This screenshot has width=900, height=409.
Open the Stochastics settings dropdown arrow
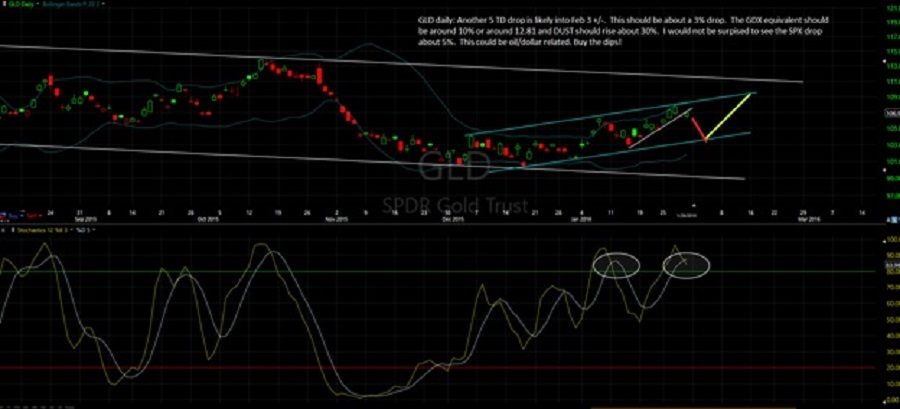(x=71, y=229)
